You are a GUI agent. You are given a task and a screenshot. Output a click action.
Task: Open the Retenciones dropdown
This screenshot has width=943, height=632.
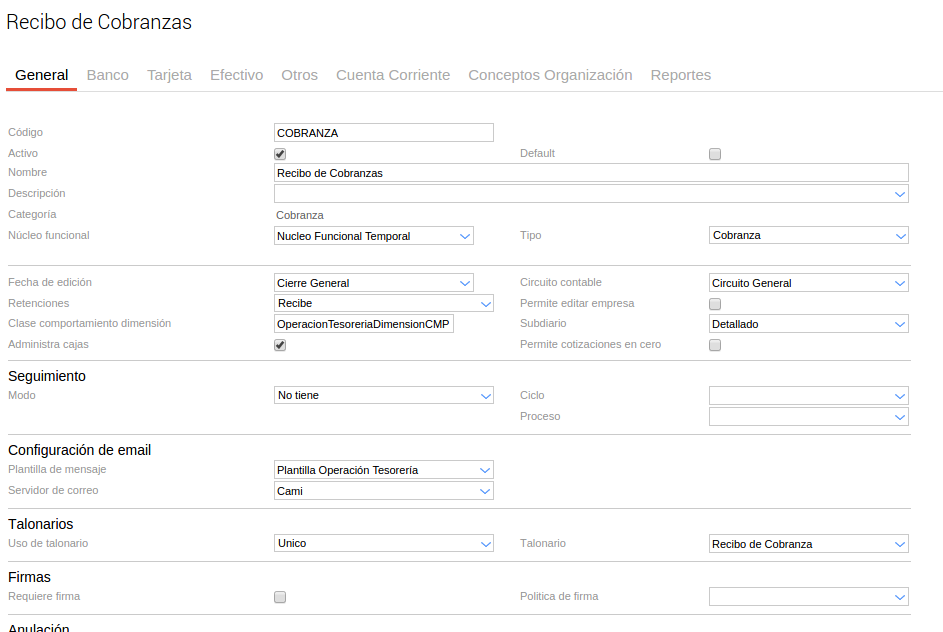pos(383,303)
